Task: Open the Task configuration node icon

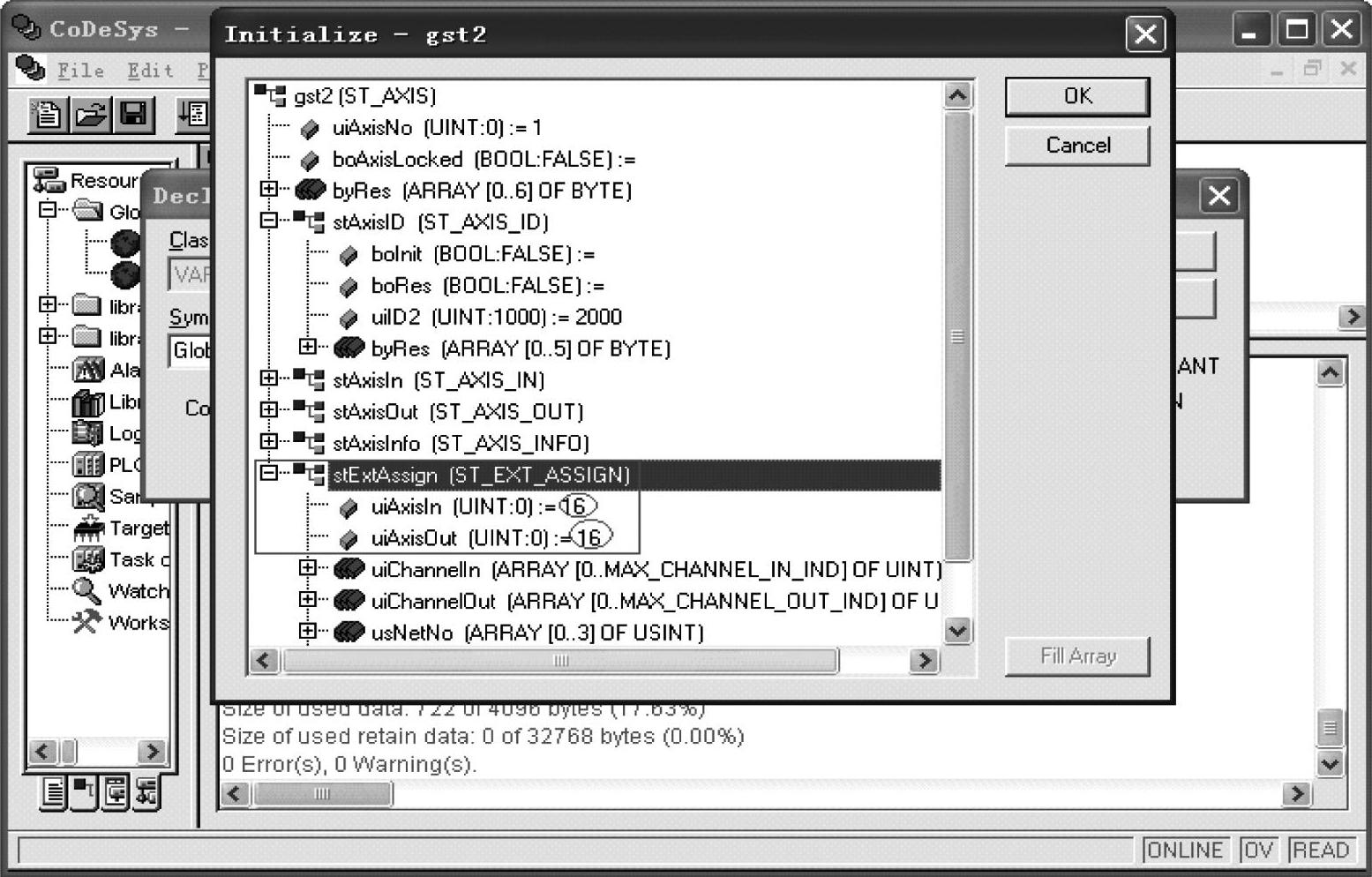Action: click(87, 559)
